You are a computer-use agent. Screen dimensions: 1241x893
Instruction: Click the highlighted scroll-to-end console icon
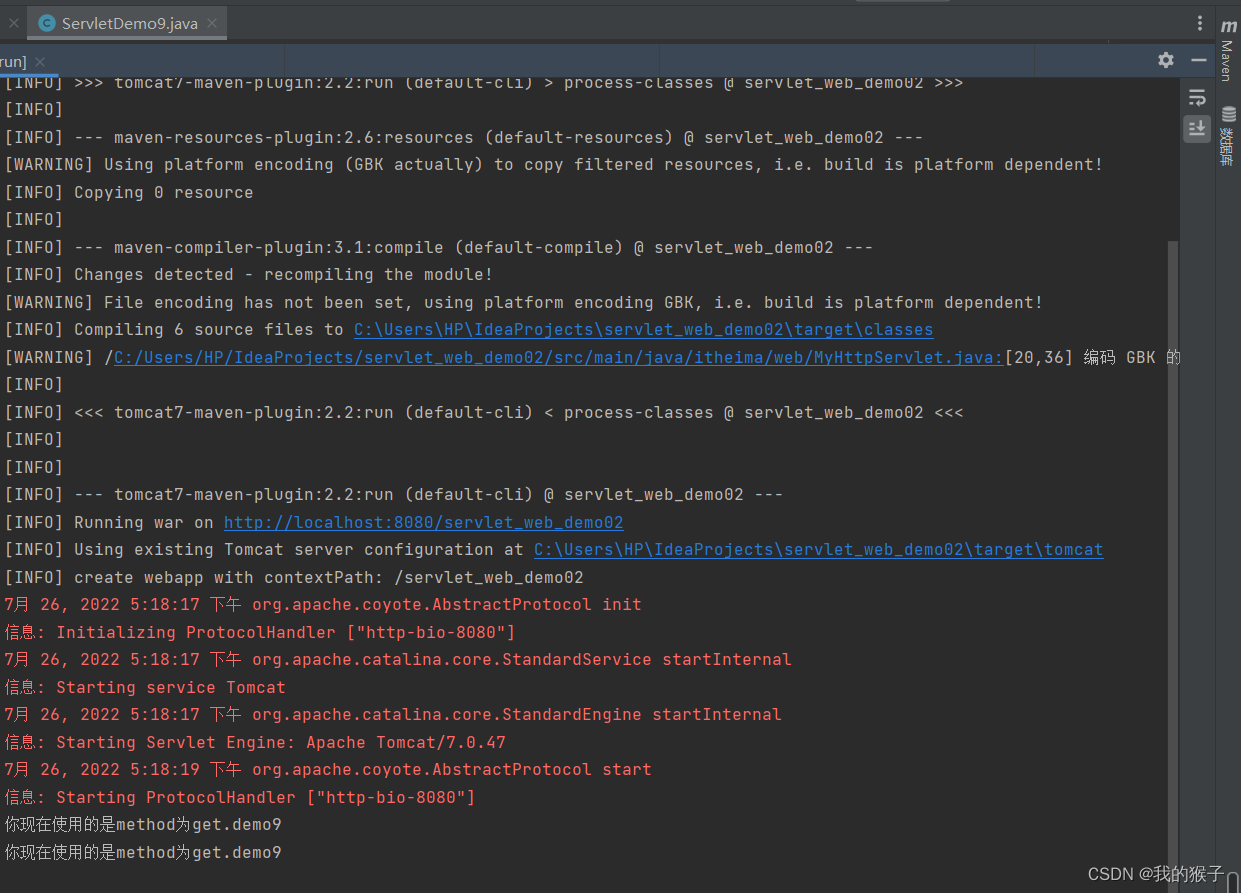pyautogui.click(x=1197, y=129)
